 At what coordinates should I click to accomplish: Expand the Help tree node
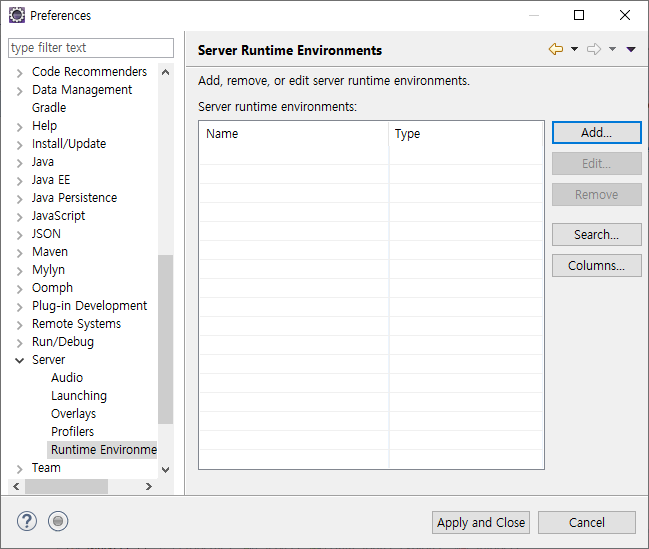[19, 127]
